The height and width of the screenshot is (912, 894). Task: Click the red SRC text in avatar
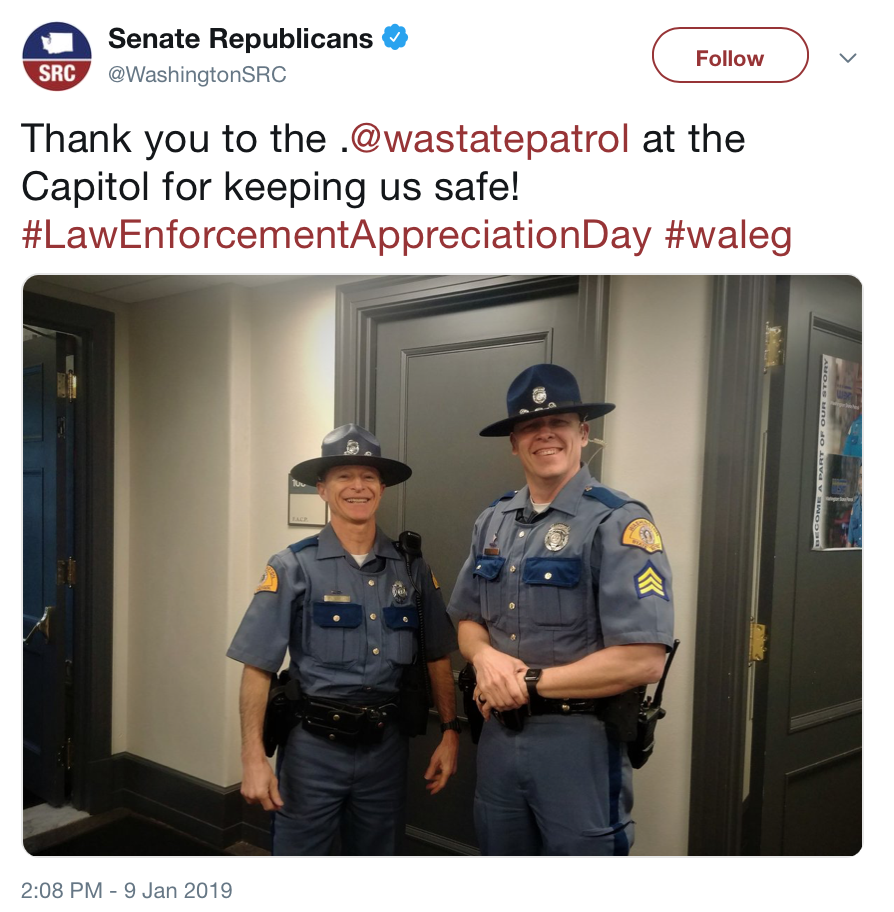tap(57, 74)
